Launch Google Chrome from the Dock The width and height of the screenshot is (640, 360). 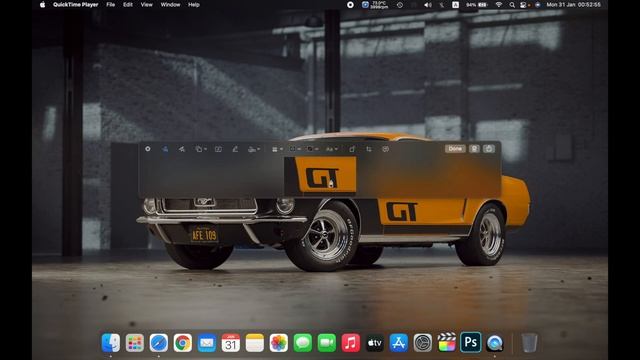click(x=183, y=342)
